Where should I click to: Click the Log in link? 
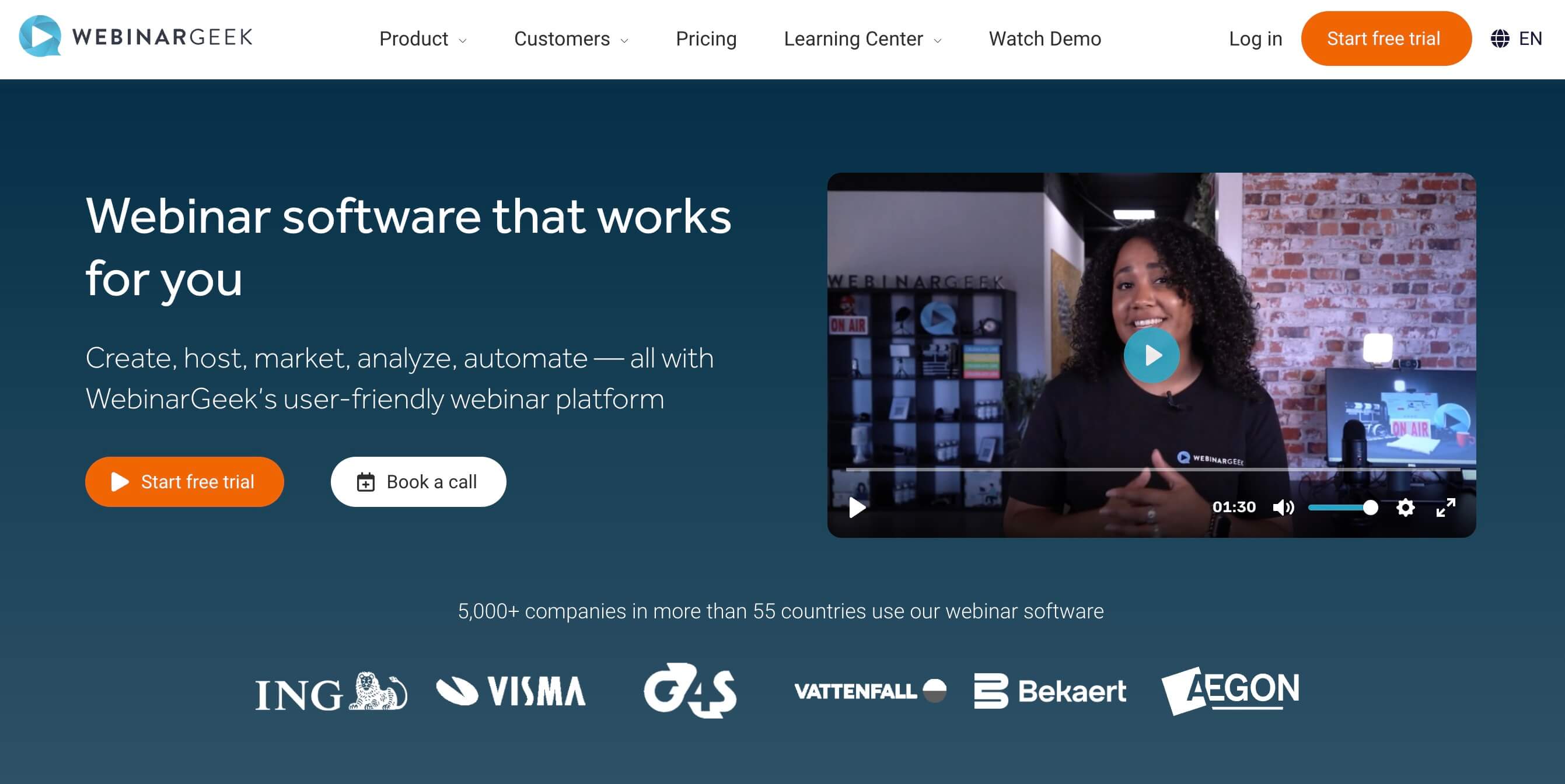click(1255, 39)
